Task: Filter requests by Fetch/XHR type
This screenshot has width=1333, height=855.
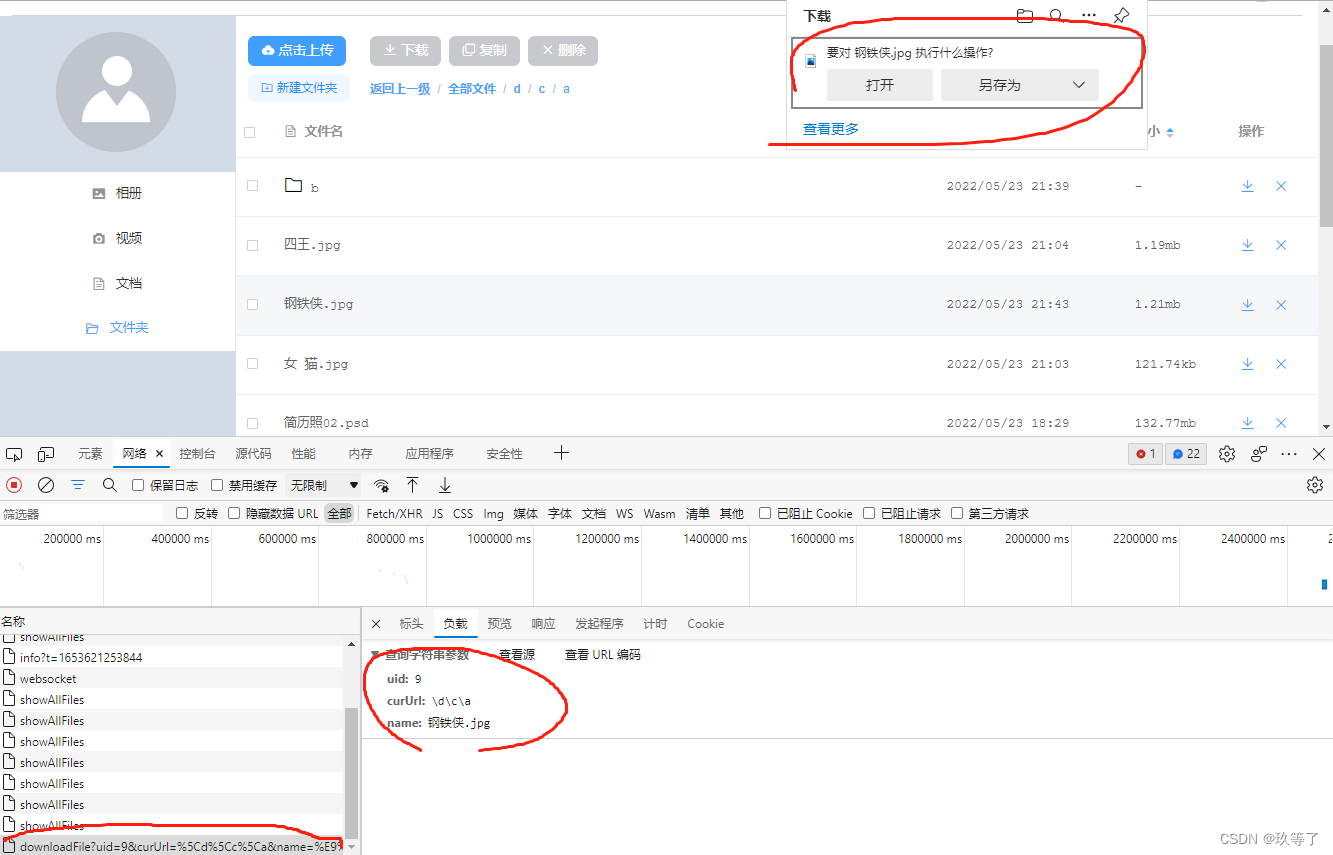Action: [x=394, y=513]
